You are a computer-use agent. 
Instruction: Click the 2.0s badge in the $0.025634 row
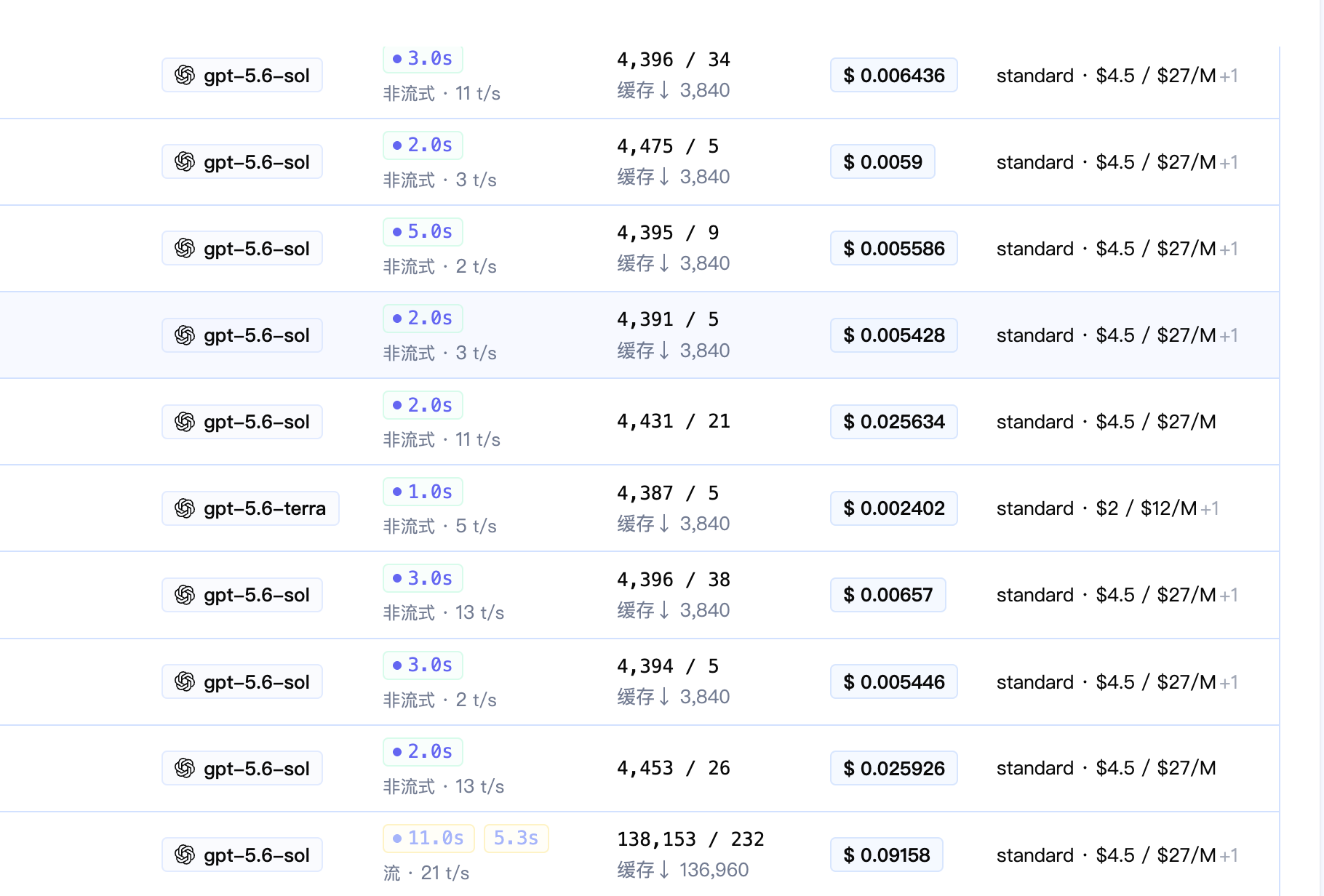pos(423,404)
